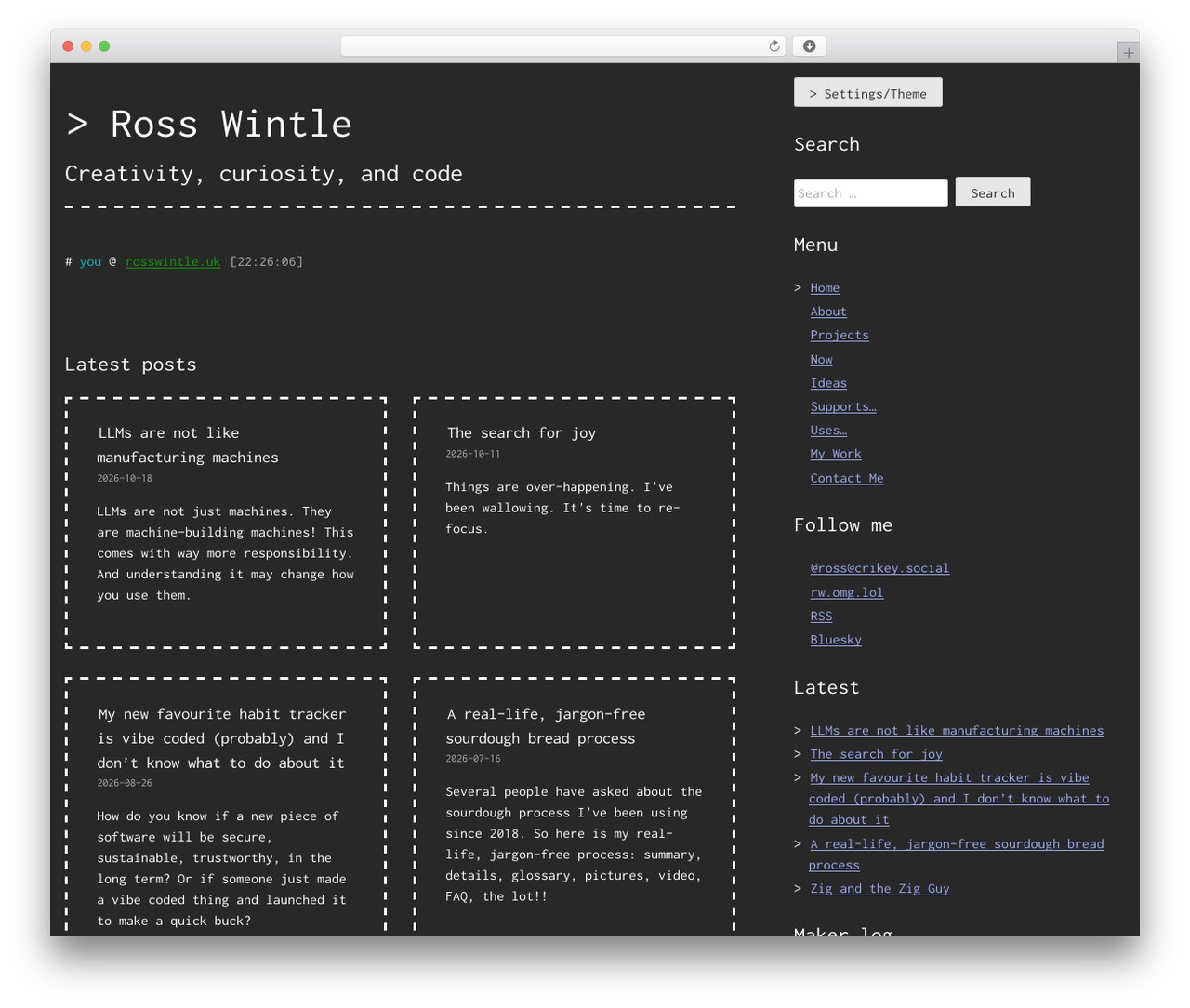The width and height of the screenshot is (1190, 1008).
Task: Click the rosswintle.uk prompt link
Action: (173, 262)
